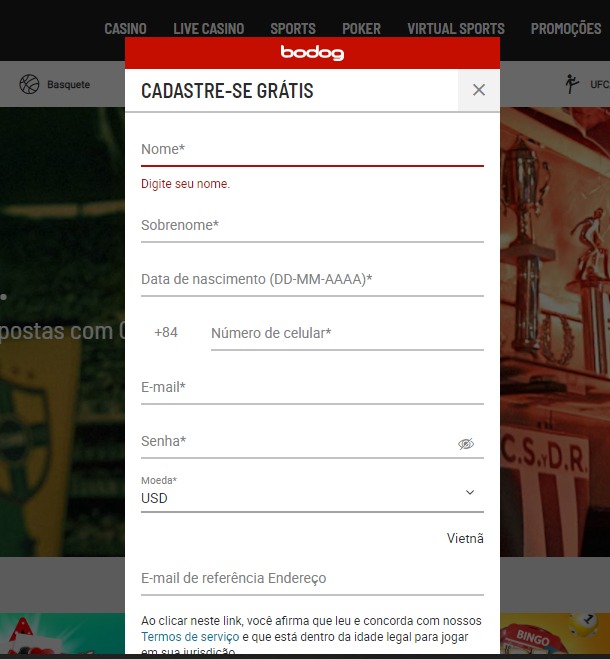Open the Live Casino menu item

pos(209,29)
